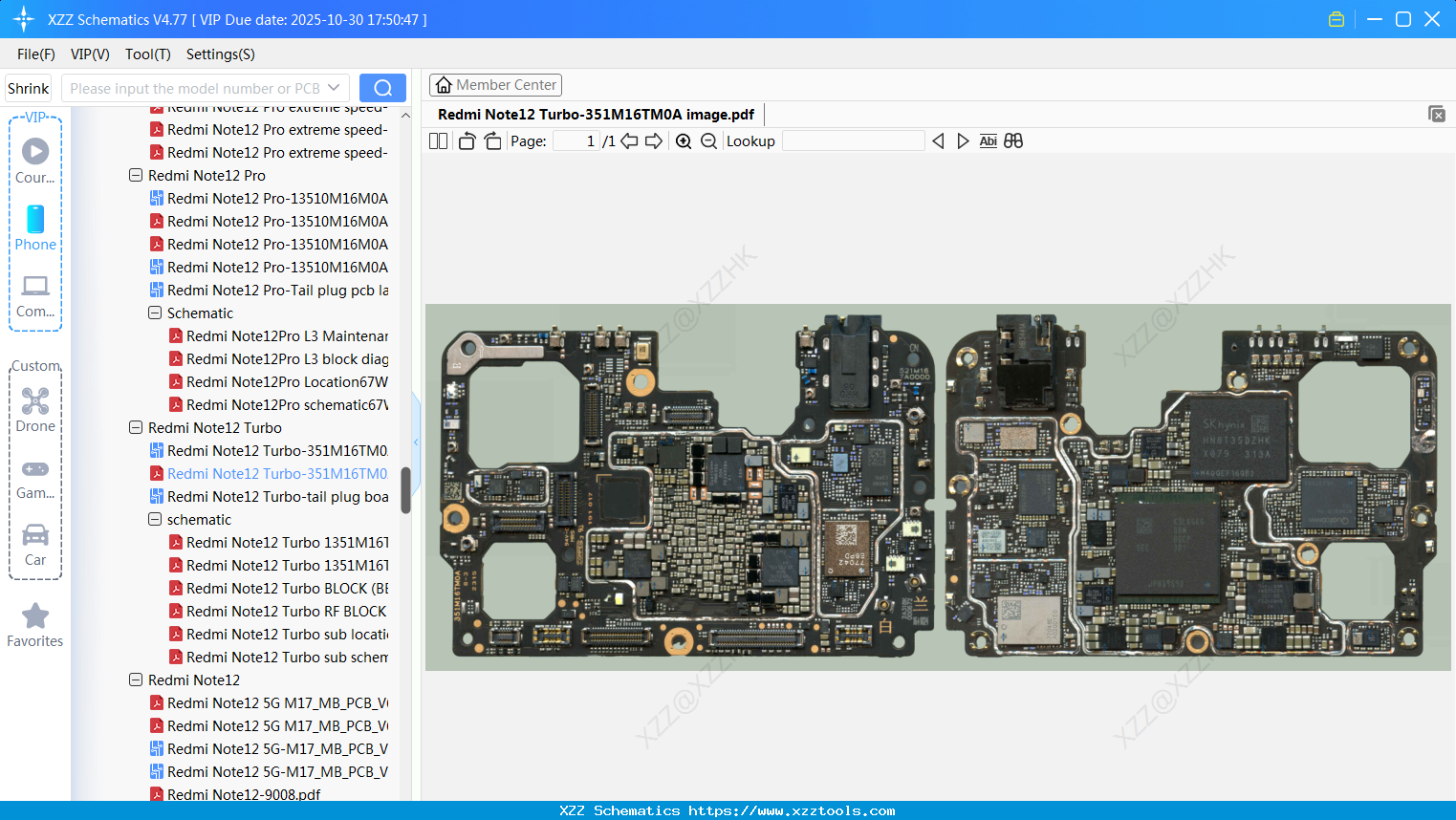This screenshot has width=1456, height=820.
Task: Click inside the Lookup text field
Action: coord(852,140)
